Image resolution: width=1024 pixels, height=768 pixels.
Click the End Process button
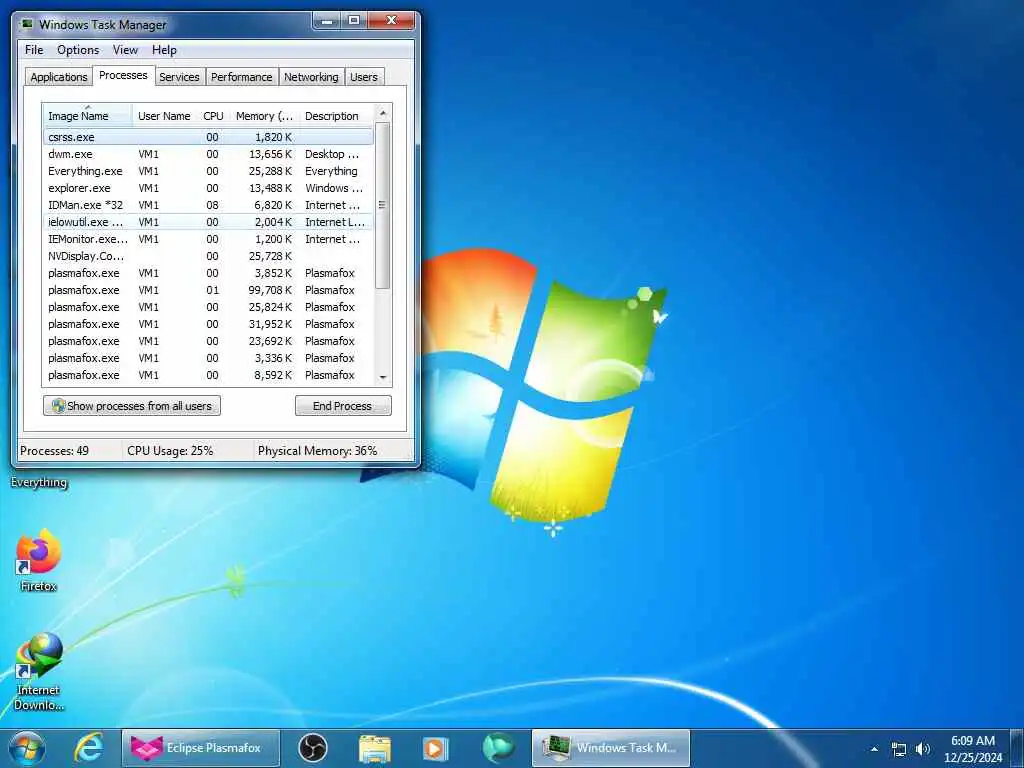pyautogui.click(x=343, y=406)
